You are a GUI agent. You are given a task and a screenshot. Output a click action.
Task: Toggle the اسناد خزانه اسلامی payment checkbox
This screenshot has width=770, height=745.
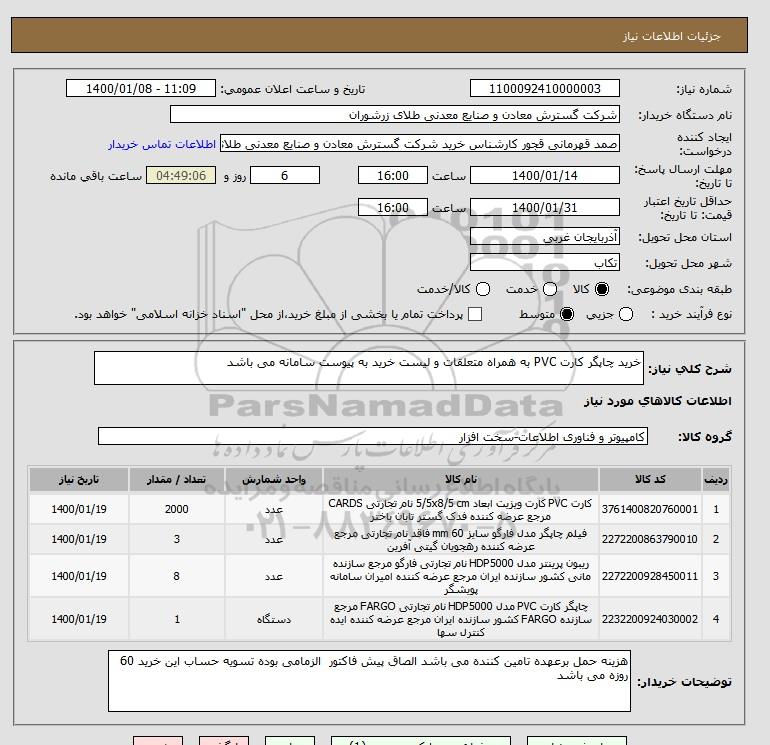click(475, 314)
